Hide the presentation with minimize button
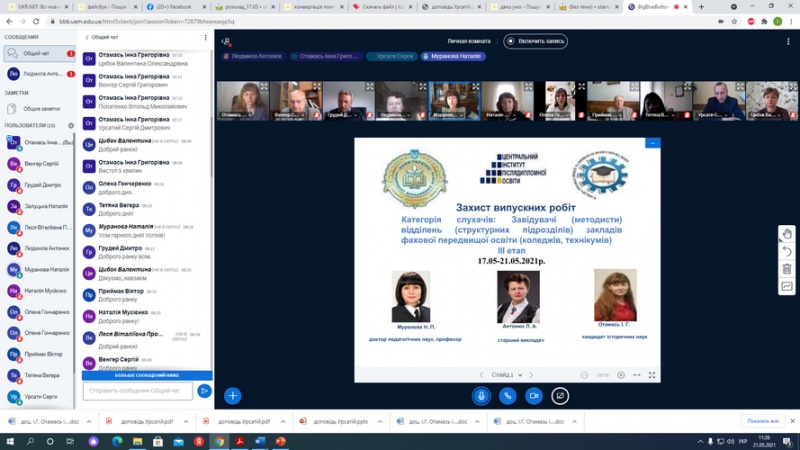 pos(653,143)
